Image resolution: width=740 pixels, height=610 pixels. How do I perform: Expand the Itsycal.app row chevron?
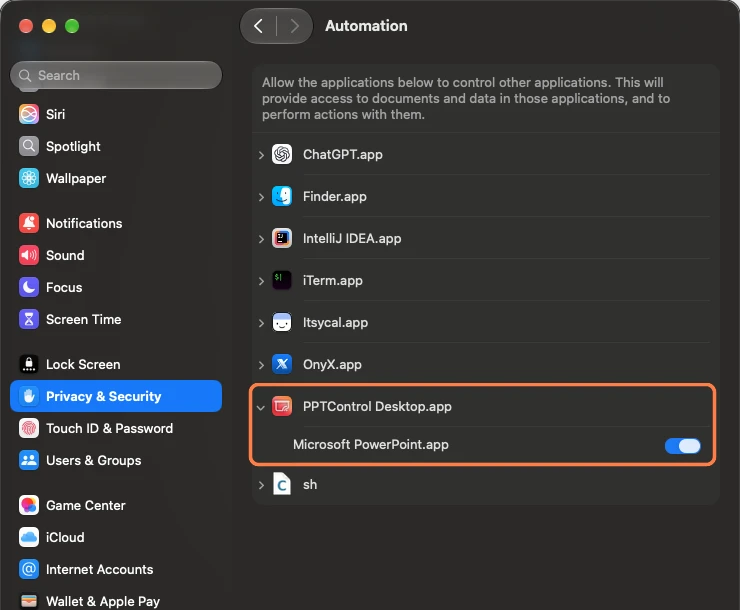261,323
